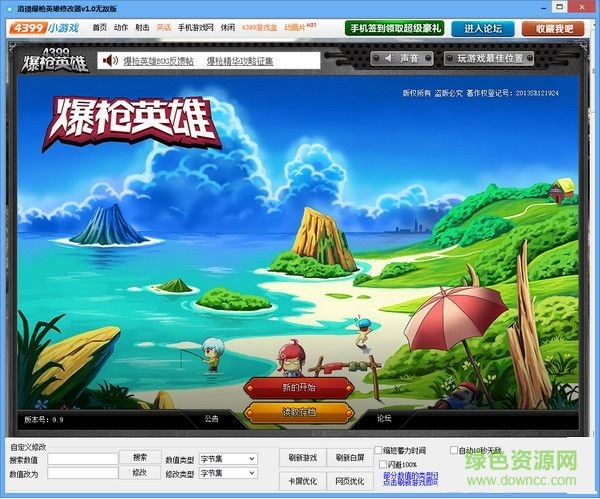Open the 爆枪精华攻略征集 link
Screen dimensions: 600x499
point(240,61)
